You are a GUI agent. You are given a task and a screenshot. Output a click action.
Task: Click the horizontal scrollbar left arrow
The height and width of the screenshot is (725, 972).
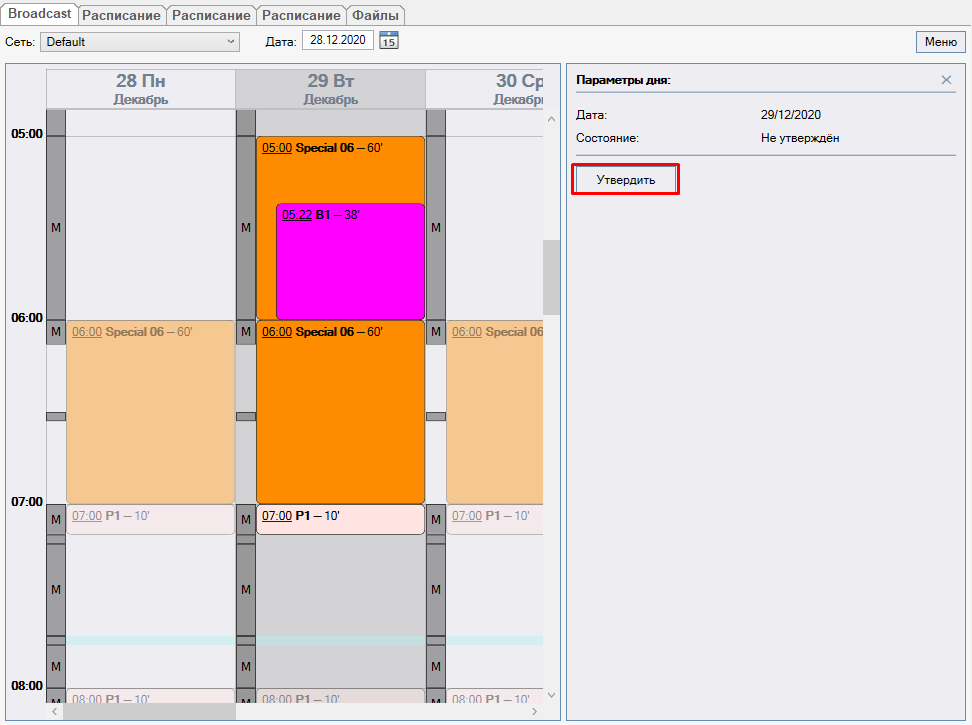coord(55,711)
